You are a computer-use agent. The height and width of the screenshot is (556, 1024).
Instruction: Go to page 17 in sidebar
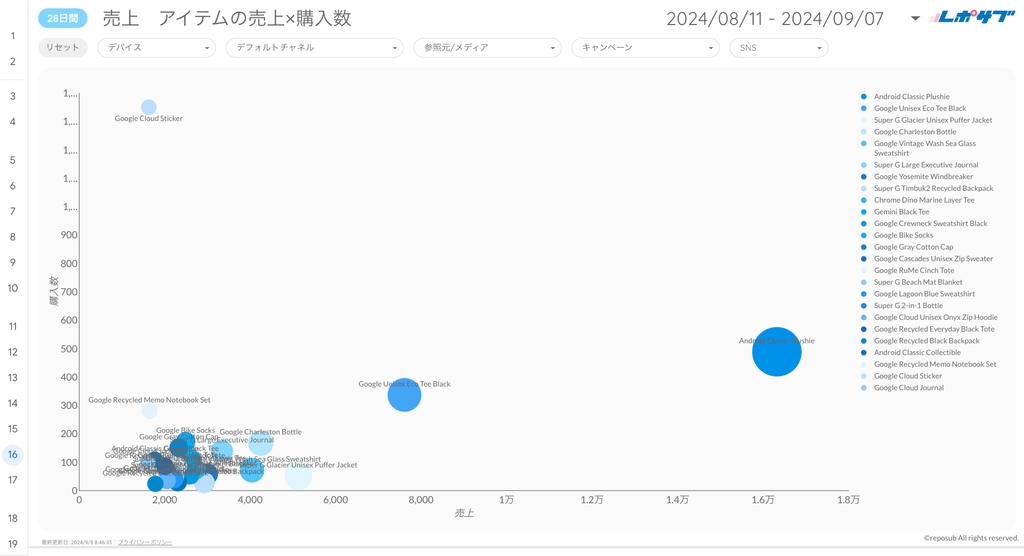[13, 480]
